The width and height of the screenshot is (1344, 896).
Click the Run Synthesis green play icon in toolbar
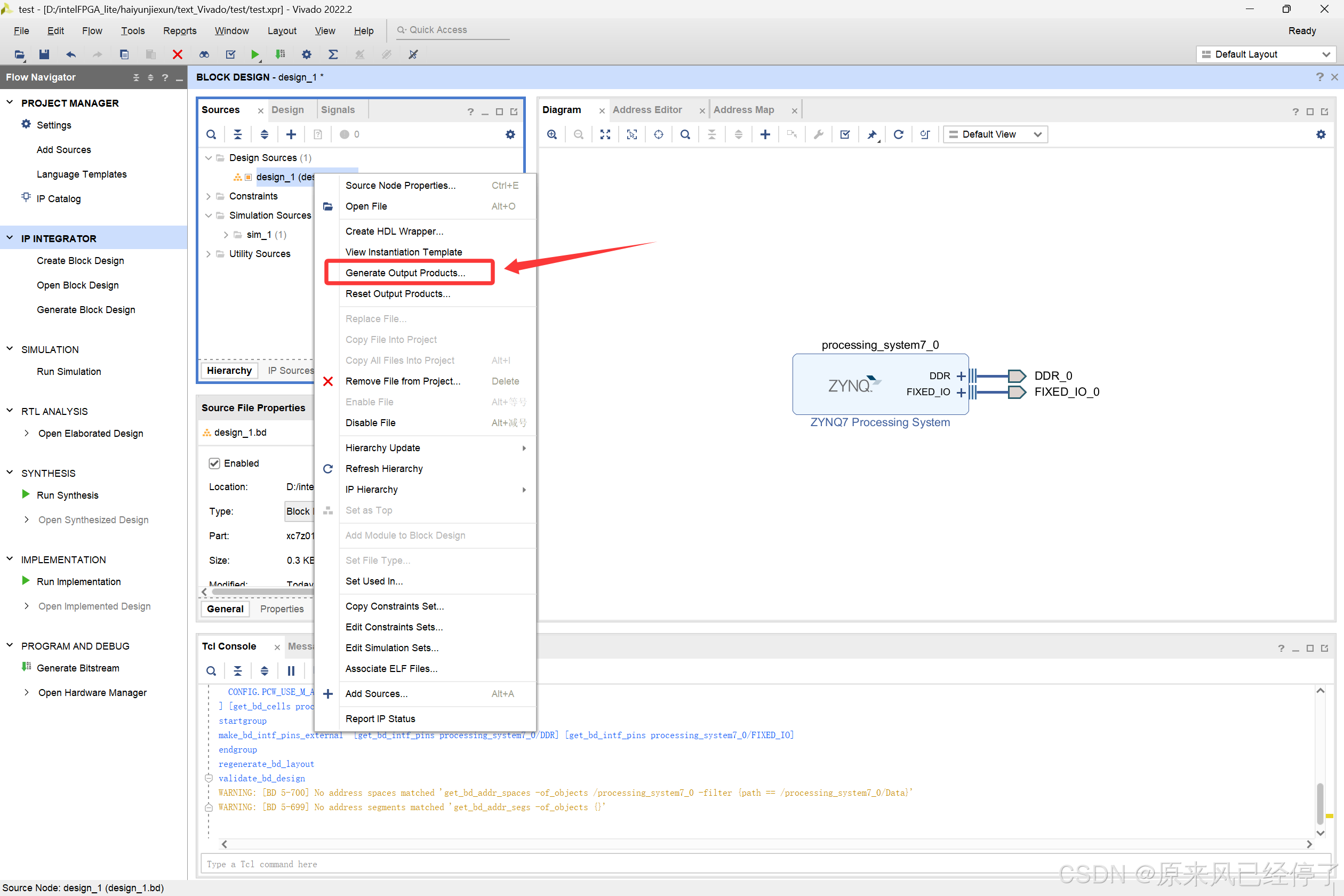[x=254, y=54]
